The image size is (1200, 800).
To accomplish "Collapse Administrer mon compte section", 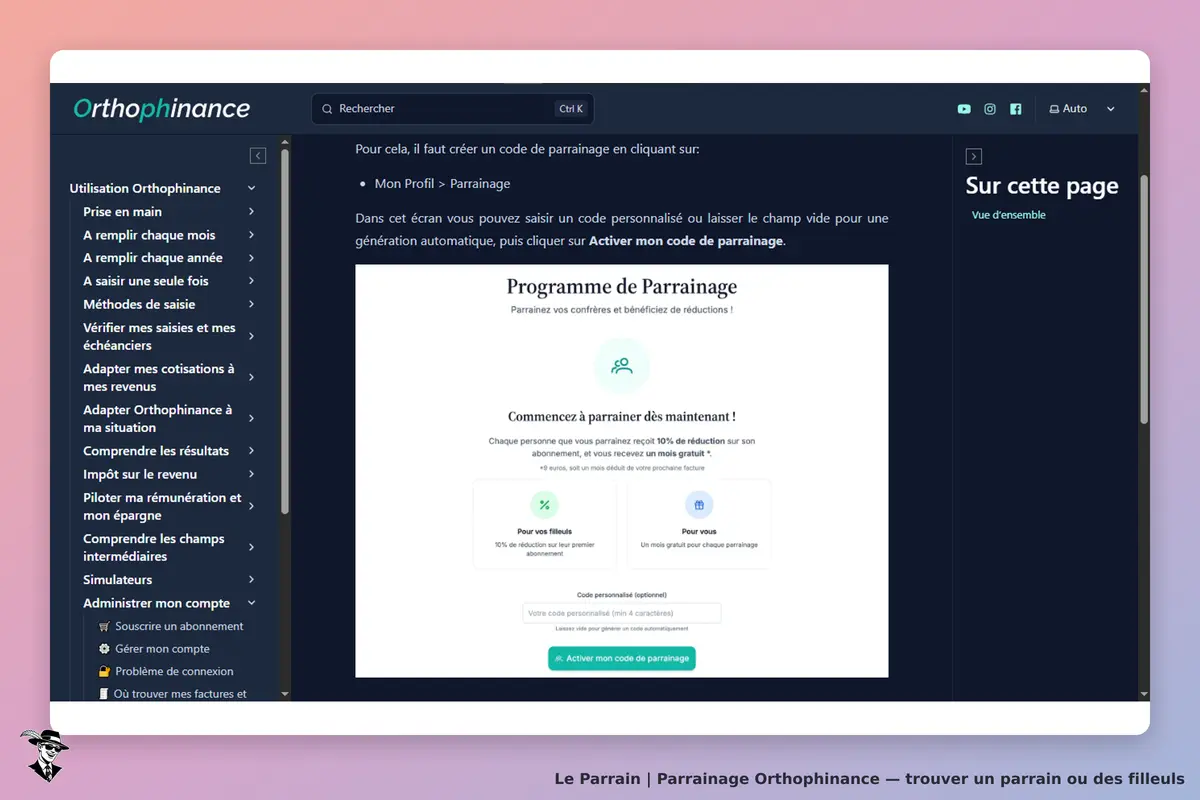I will pyautogui.click(x=252, y=603).
